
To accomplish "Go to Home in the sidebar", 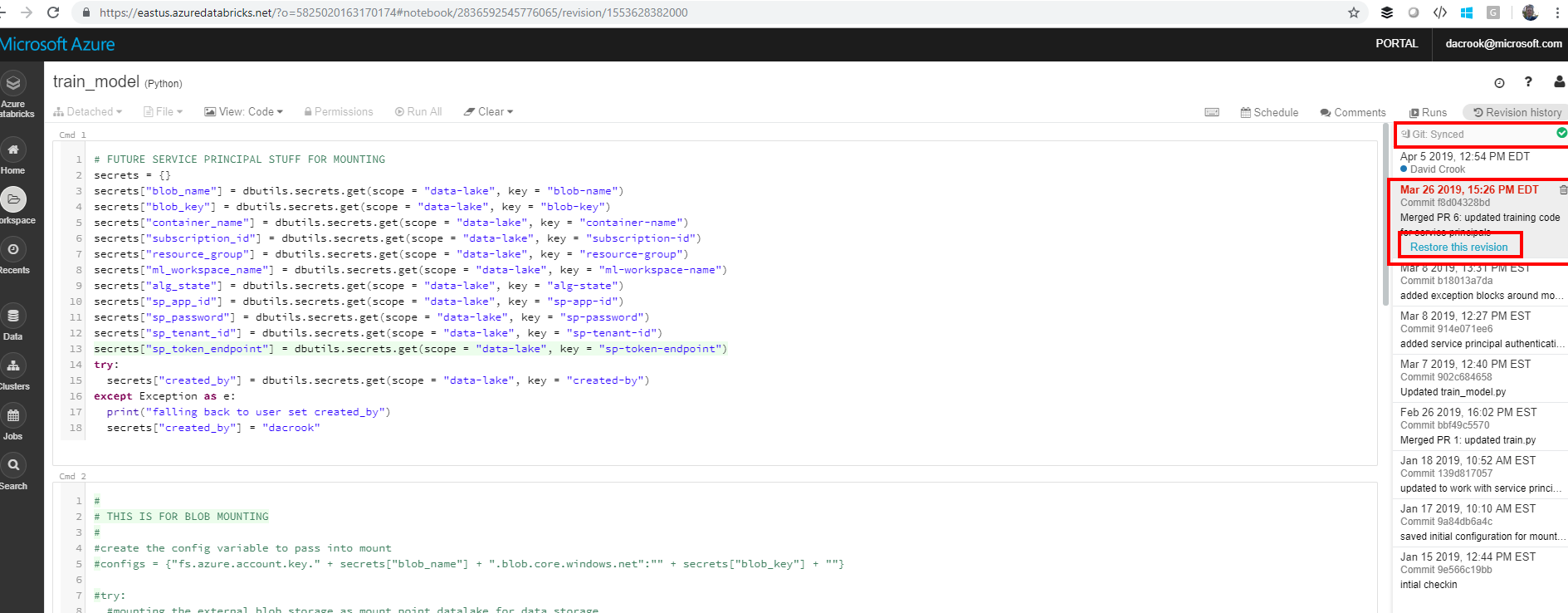I will point(13,157).
